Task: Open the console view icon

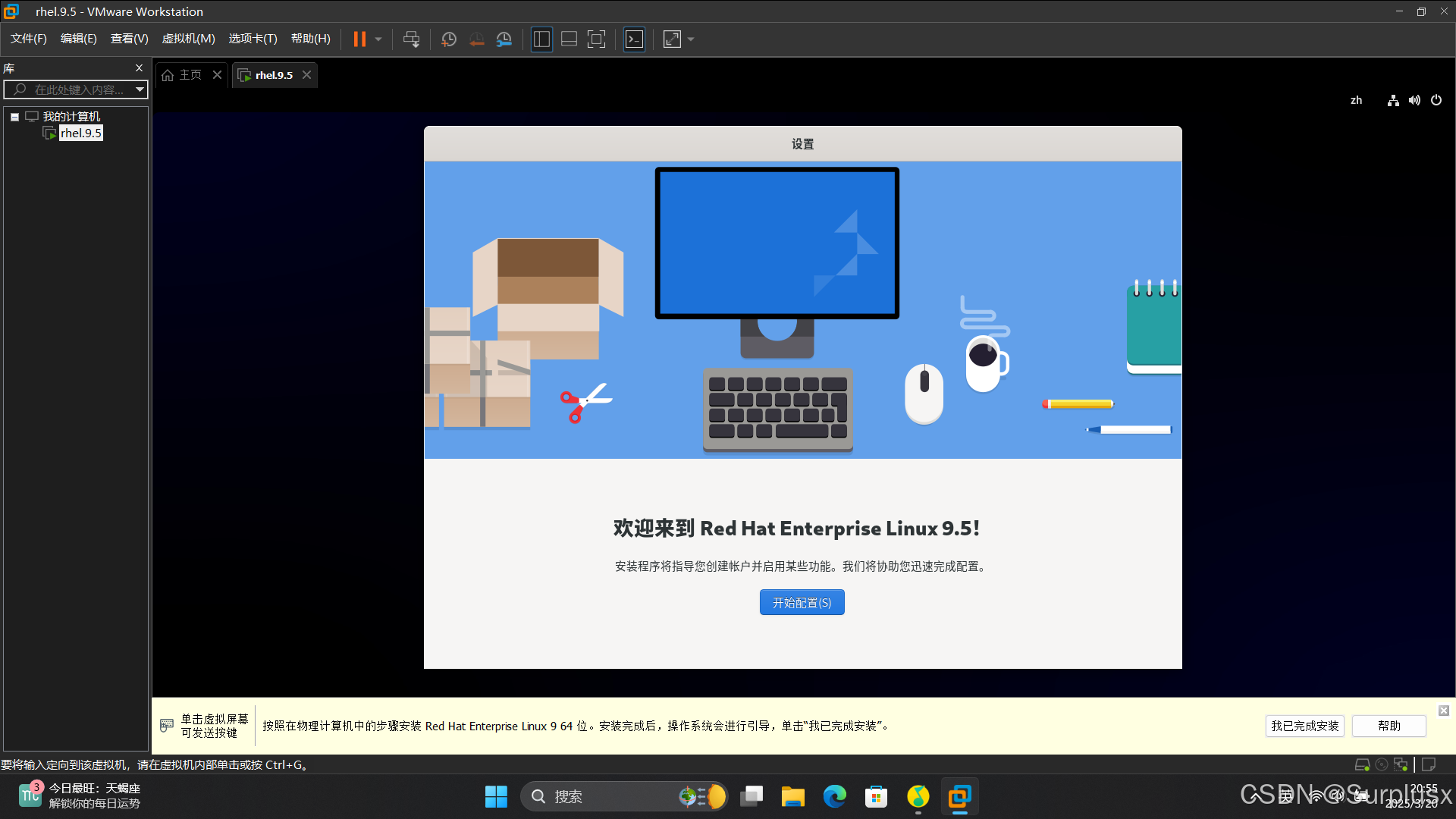Action: (634, 39)
